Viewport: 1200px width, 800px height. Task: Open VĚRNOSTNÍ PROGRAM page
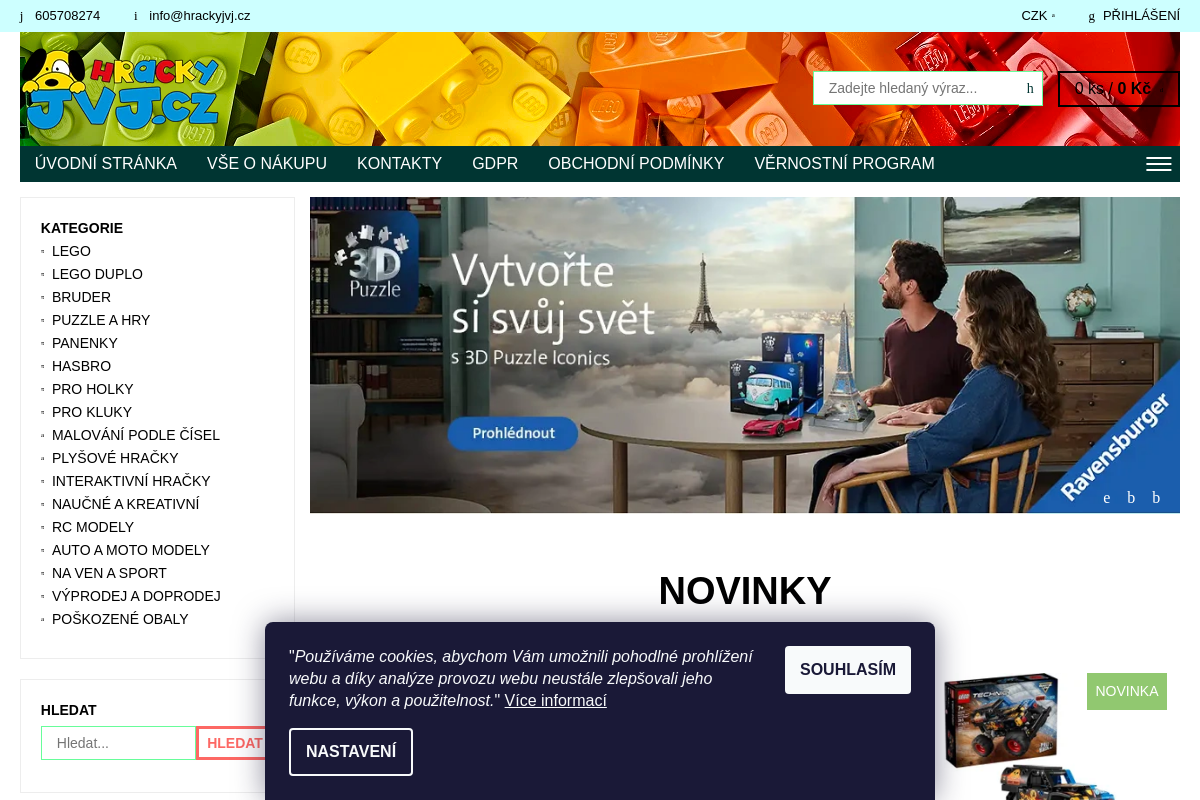point(844,164)
